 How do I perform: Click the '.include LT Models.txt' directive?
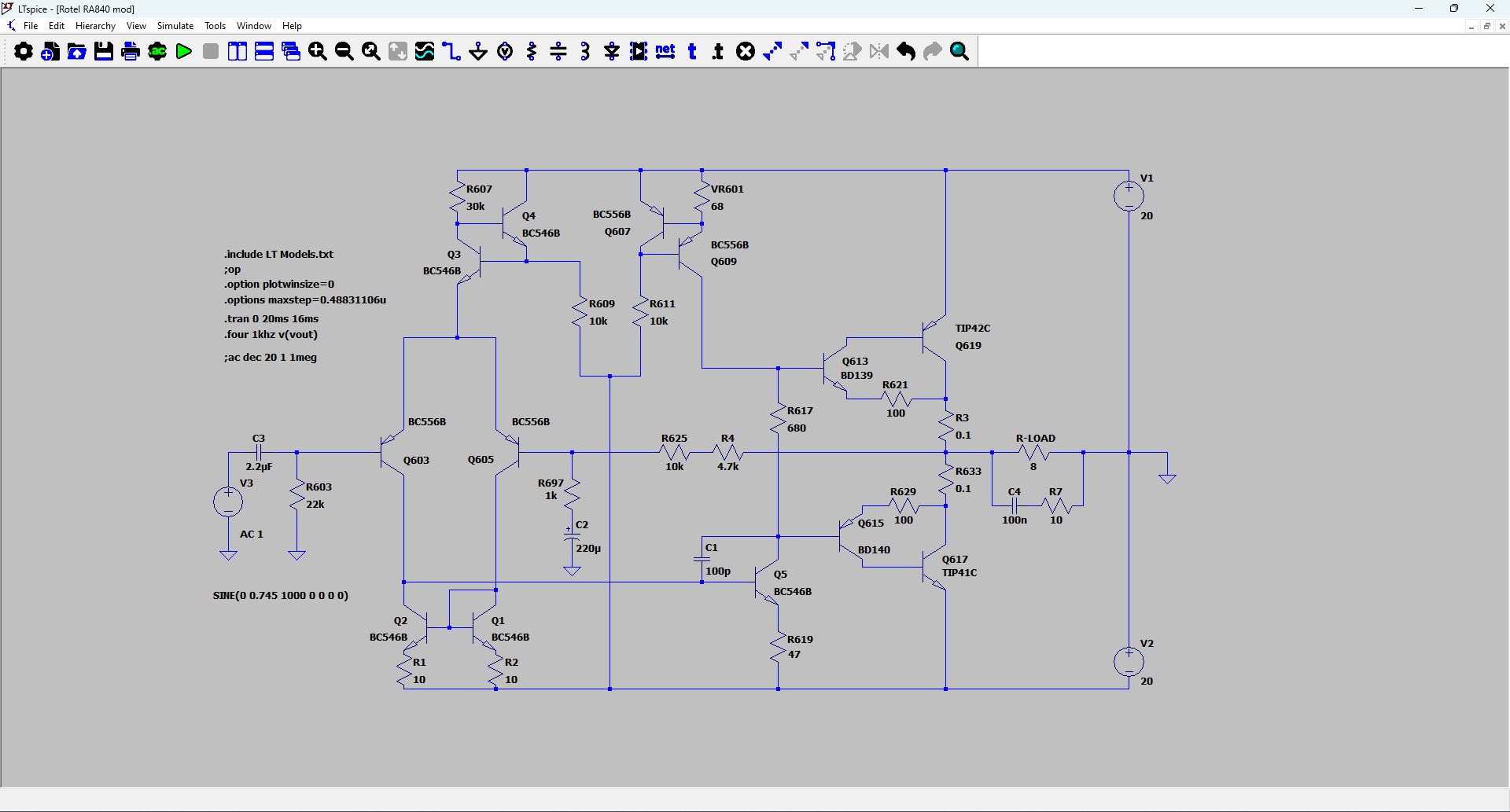(278, 254)
